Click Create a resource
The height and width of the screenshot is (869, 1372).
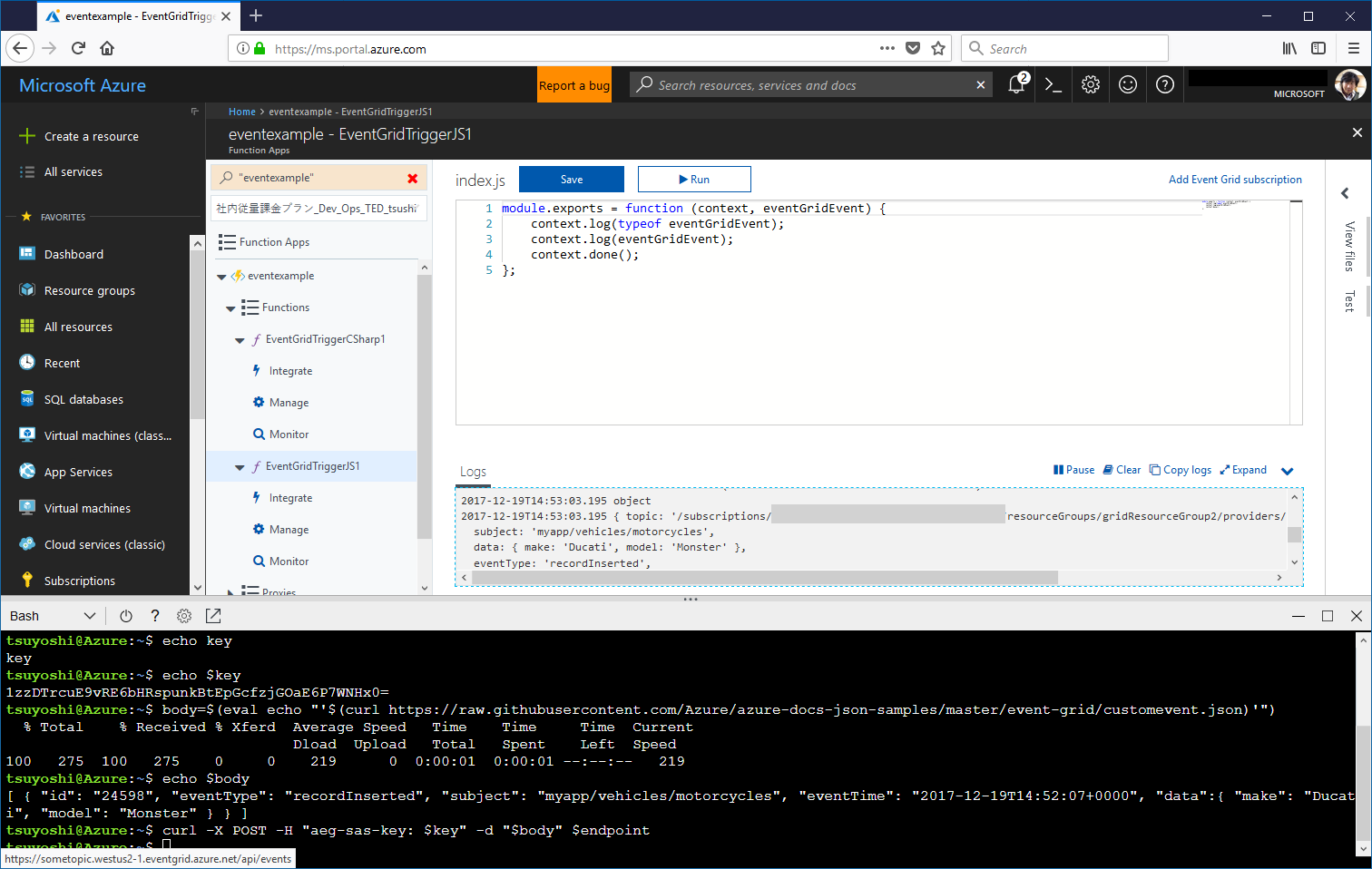[92, 136]
